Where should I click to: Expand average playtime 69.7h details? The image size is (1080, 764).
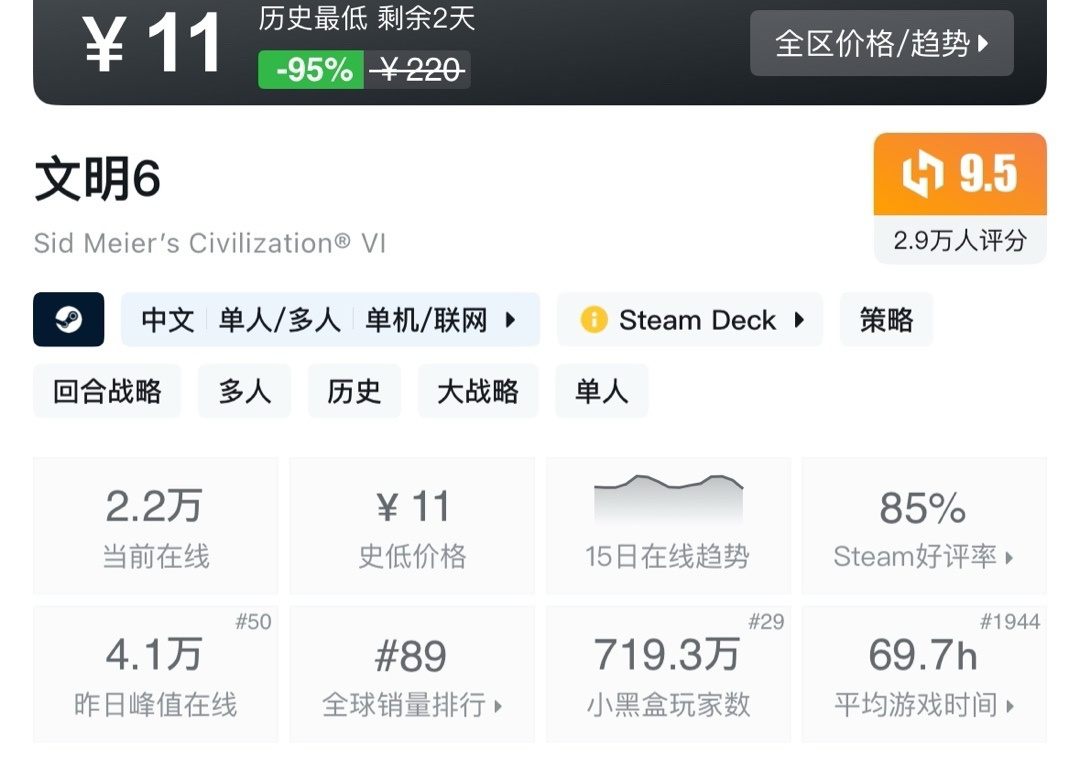(923, 674)
